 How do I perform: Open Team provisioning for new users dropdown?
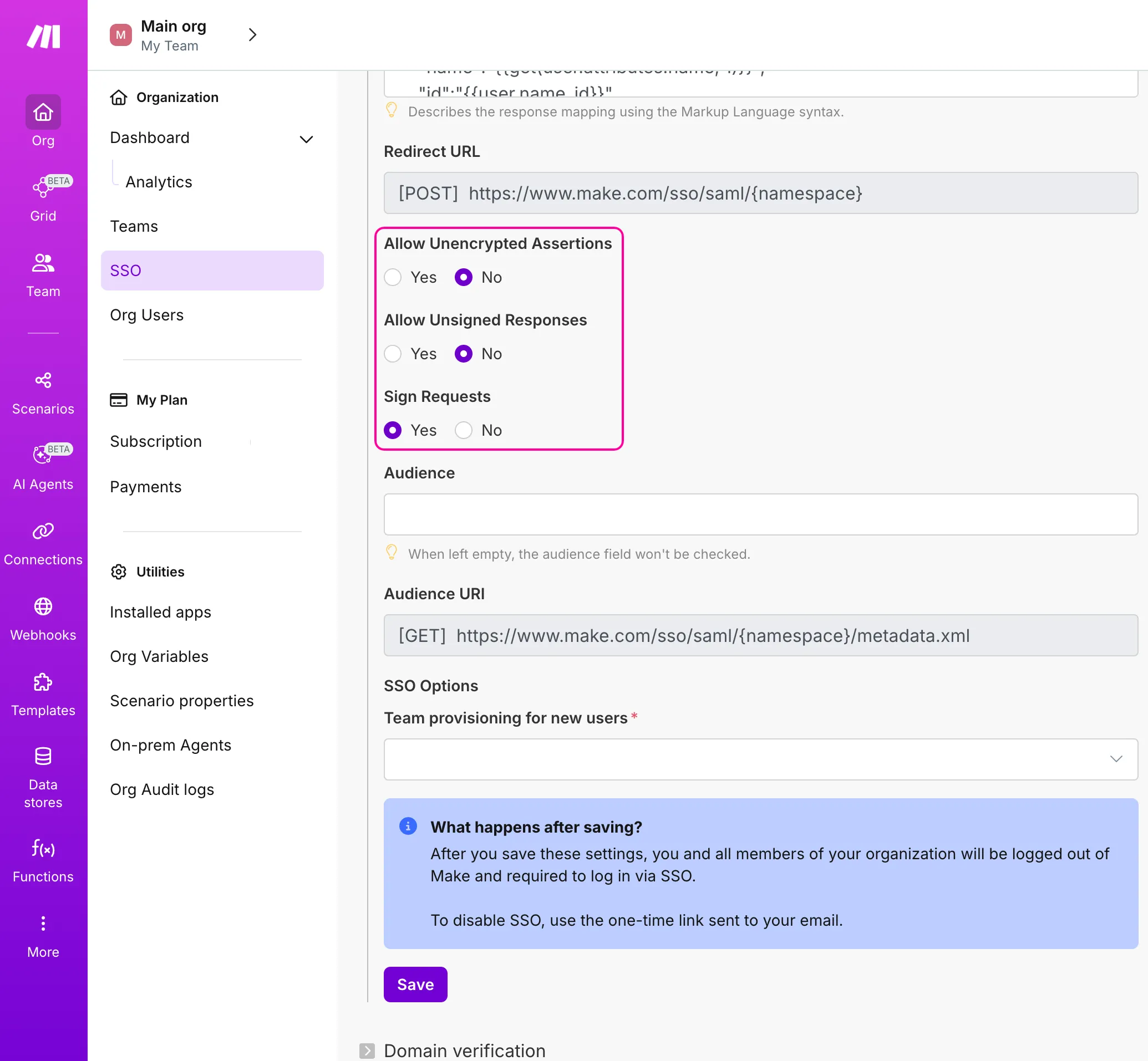[760, 759]
